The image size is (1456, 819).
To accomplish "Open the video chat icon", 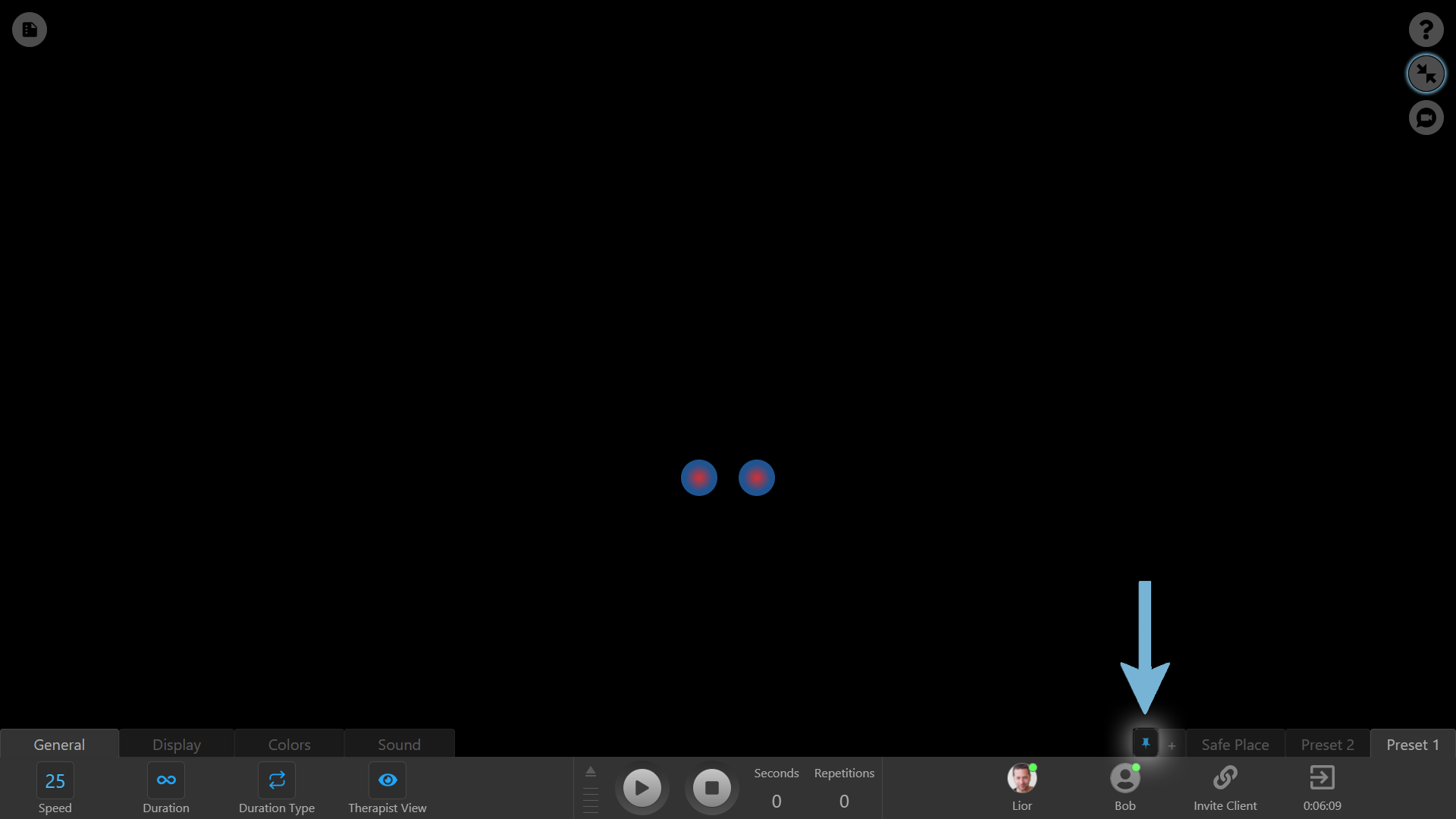I will click(1426, 118).
